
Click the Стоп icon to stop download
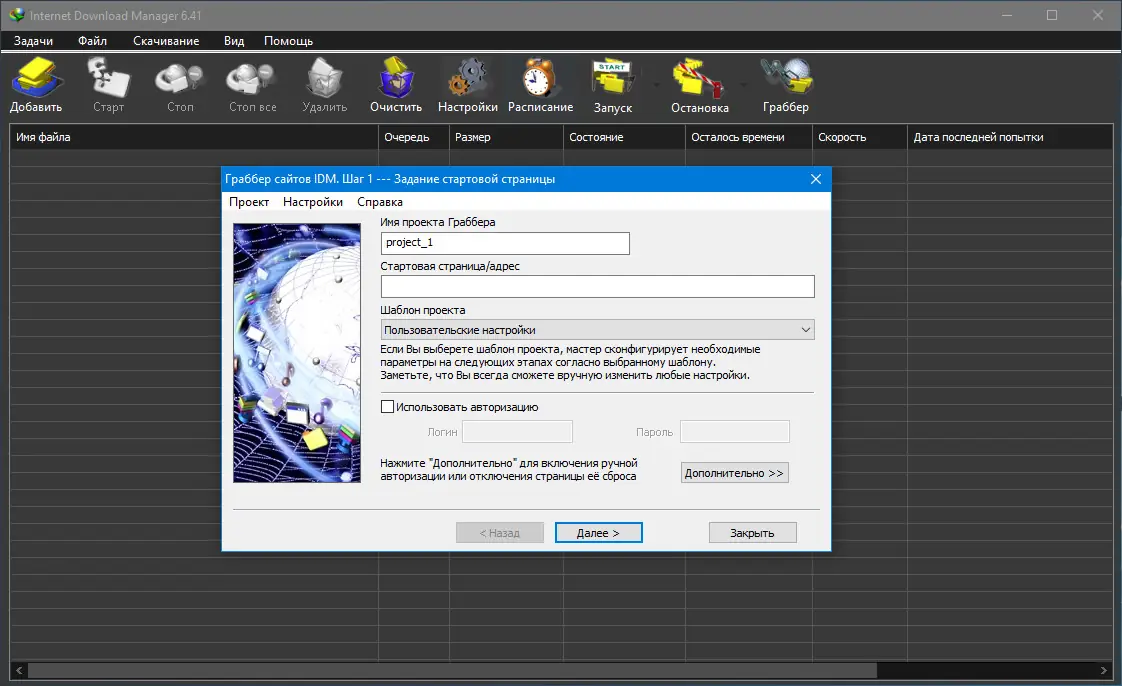click(179, 82)
